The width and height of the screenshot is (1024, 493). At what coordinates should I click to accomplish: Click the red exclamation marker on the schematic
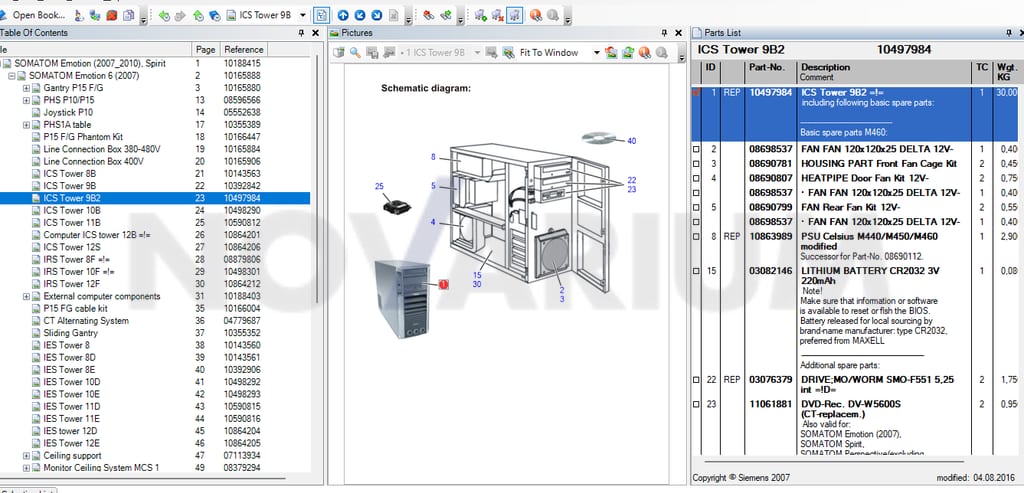pos(443,284)
